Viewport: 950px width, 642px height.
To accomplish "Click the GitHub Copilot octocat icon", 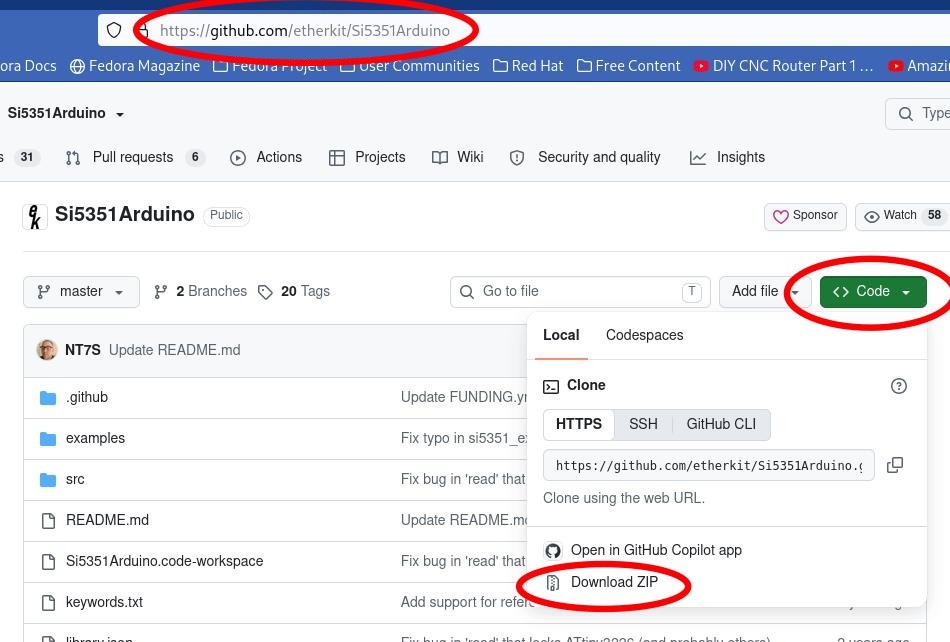I will click(553, 551).
